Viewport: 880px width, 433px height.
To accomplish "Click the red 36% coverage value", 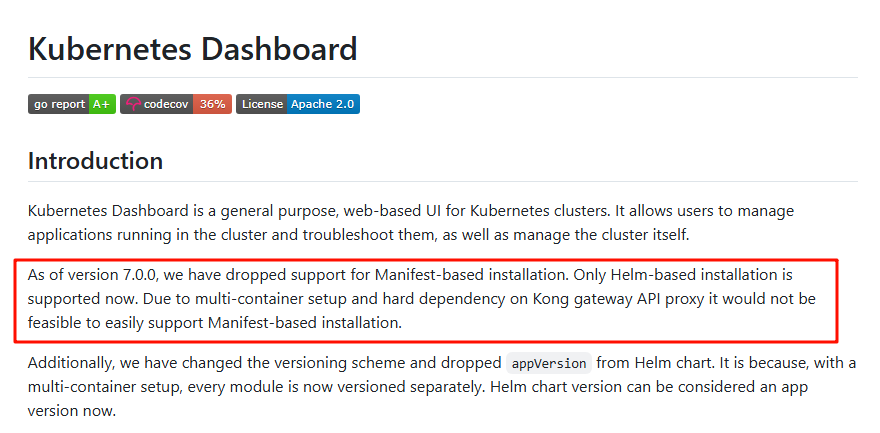I will 212,104.
